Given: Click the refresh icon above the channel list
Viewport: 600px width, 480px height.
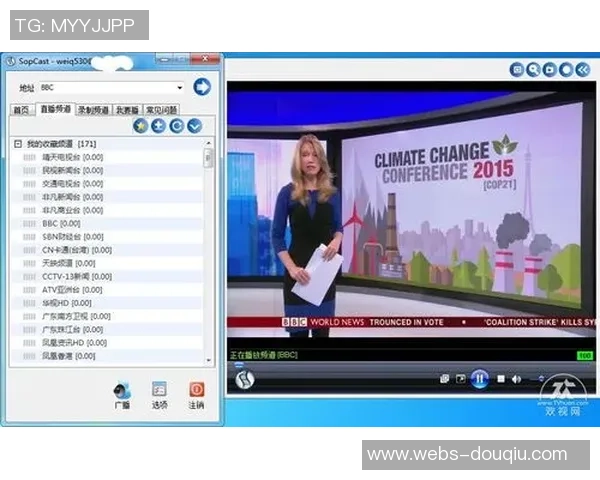Looking at the screenshot, I should (176, 126).
